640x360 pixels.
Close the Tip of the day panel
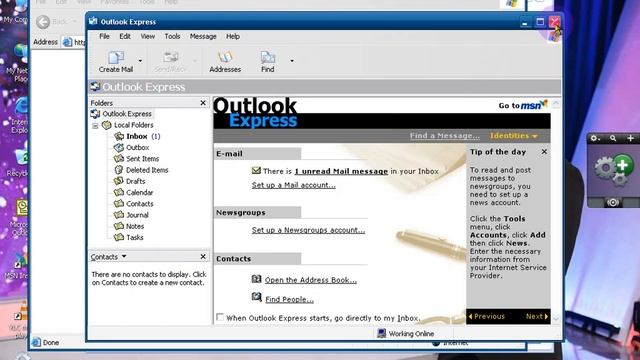[544, 151]
